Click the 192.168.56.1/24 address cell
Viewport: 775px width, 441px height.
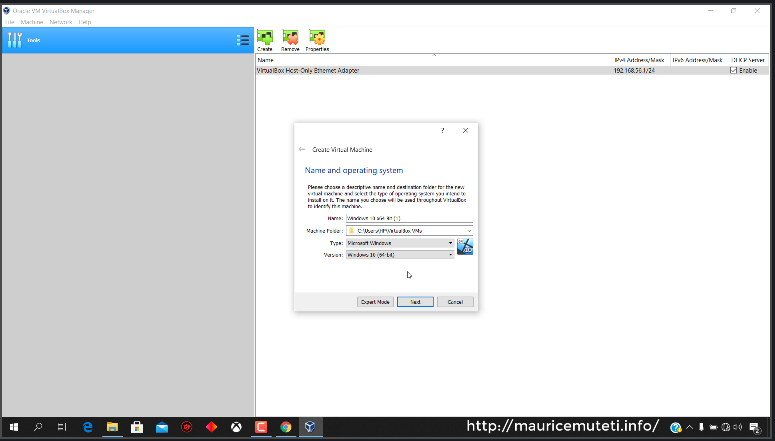tap(634, 71)
